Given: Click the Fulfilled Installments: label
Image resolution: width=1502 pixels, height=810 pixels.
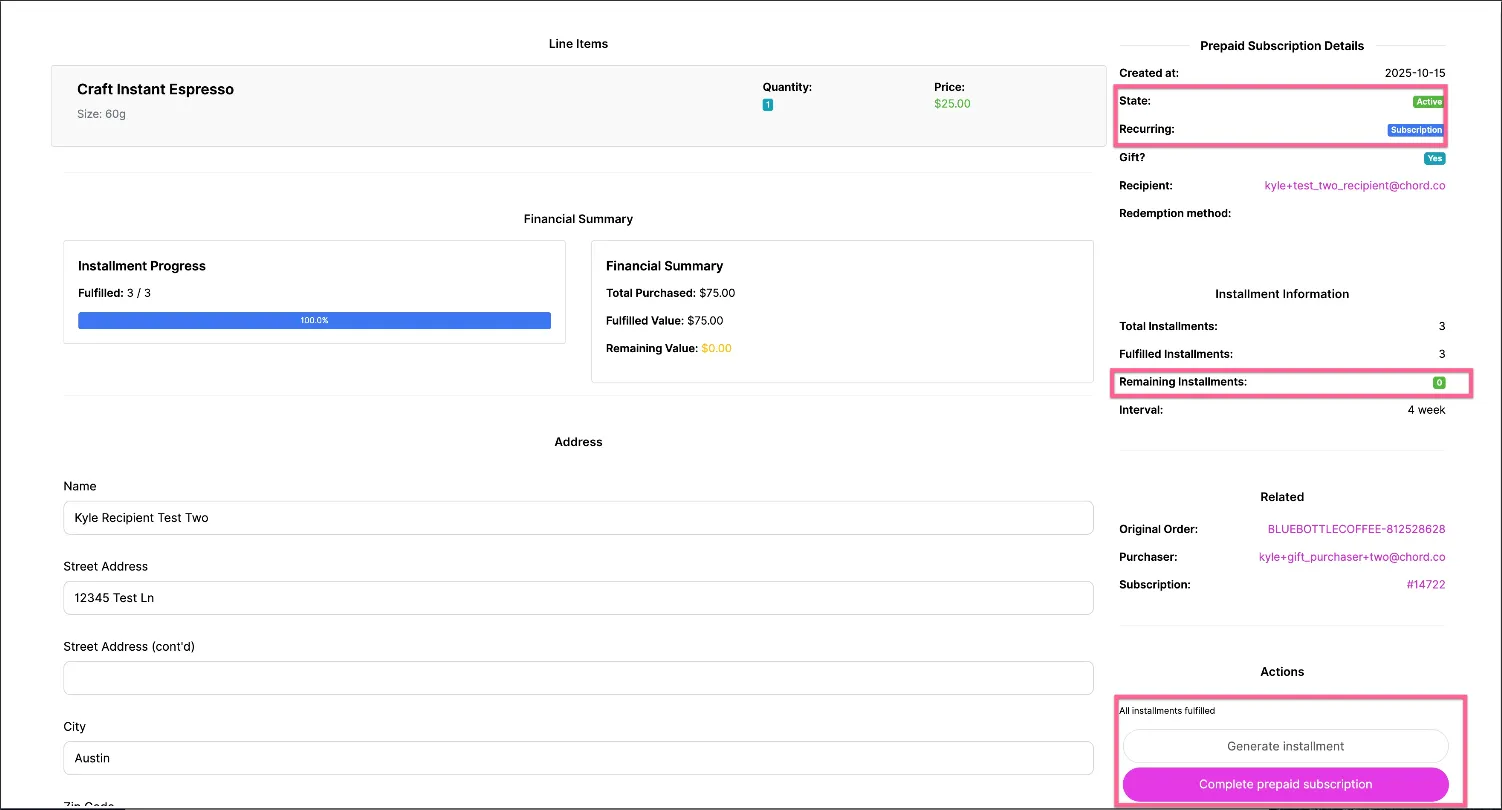Looking at the screenshot, I should click(1176, 354).
